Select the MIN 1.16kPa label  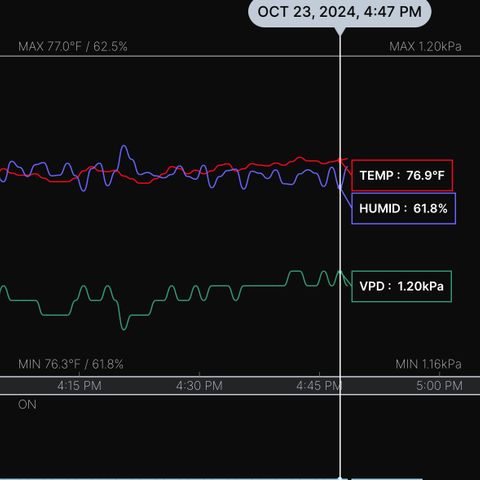(428, 364)
